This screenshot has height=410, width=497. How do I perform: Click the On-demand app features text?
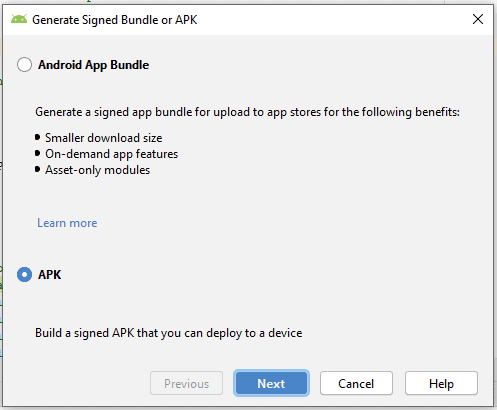[112, 154]
